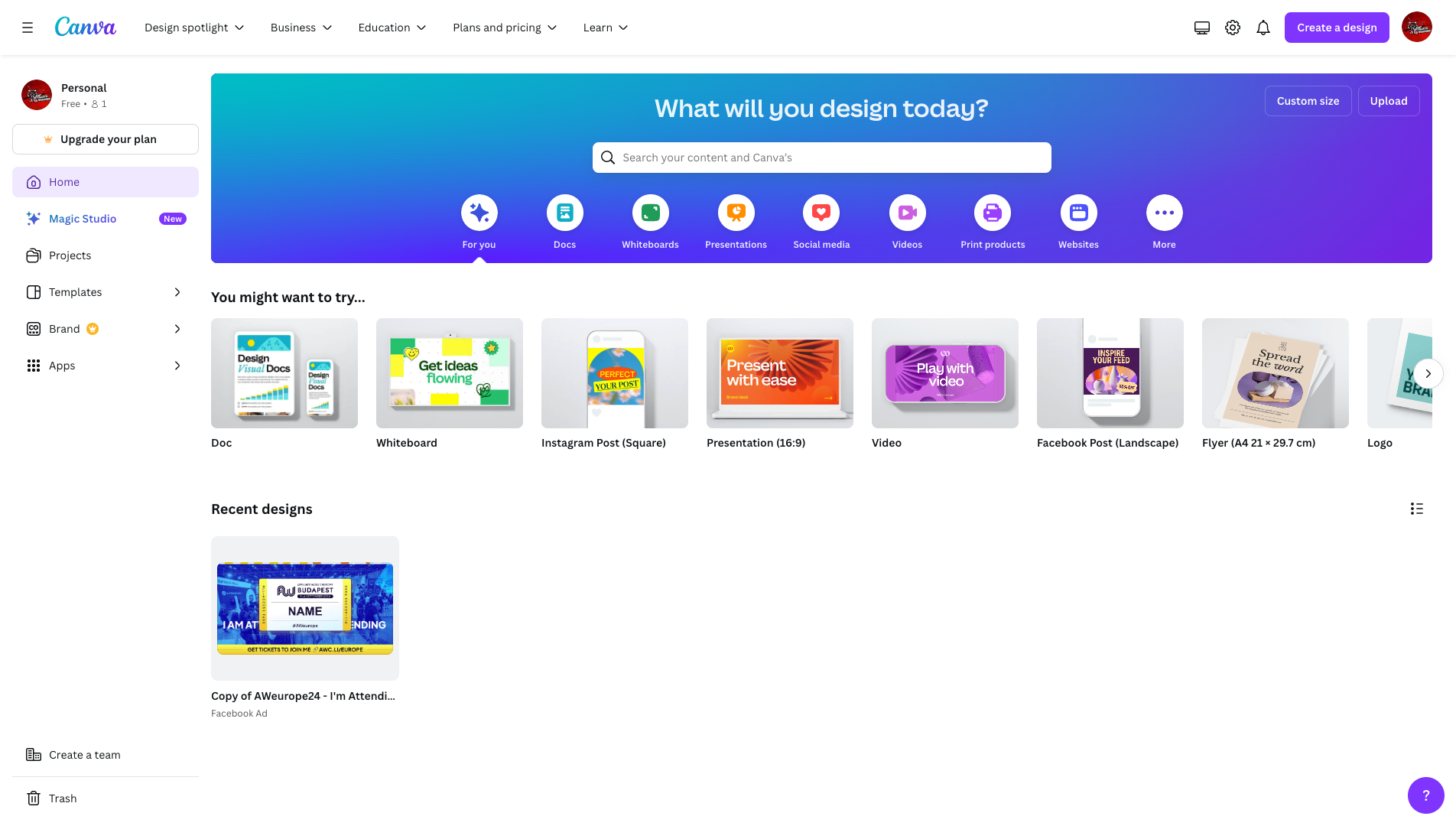
Task: Open the notifications bell icon
Action: [1263, 28]
